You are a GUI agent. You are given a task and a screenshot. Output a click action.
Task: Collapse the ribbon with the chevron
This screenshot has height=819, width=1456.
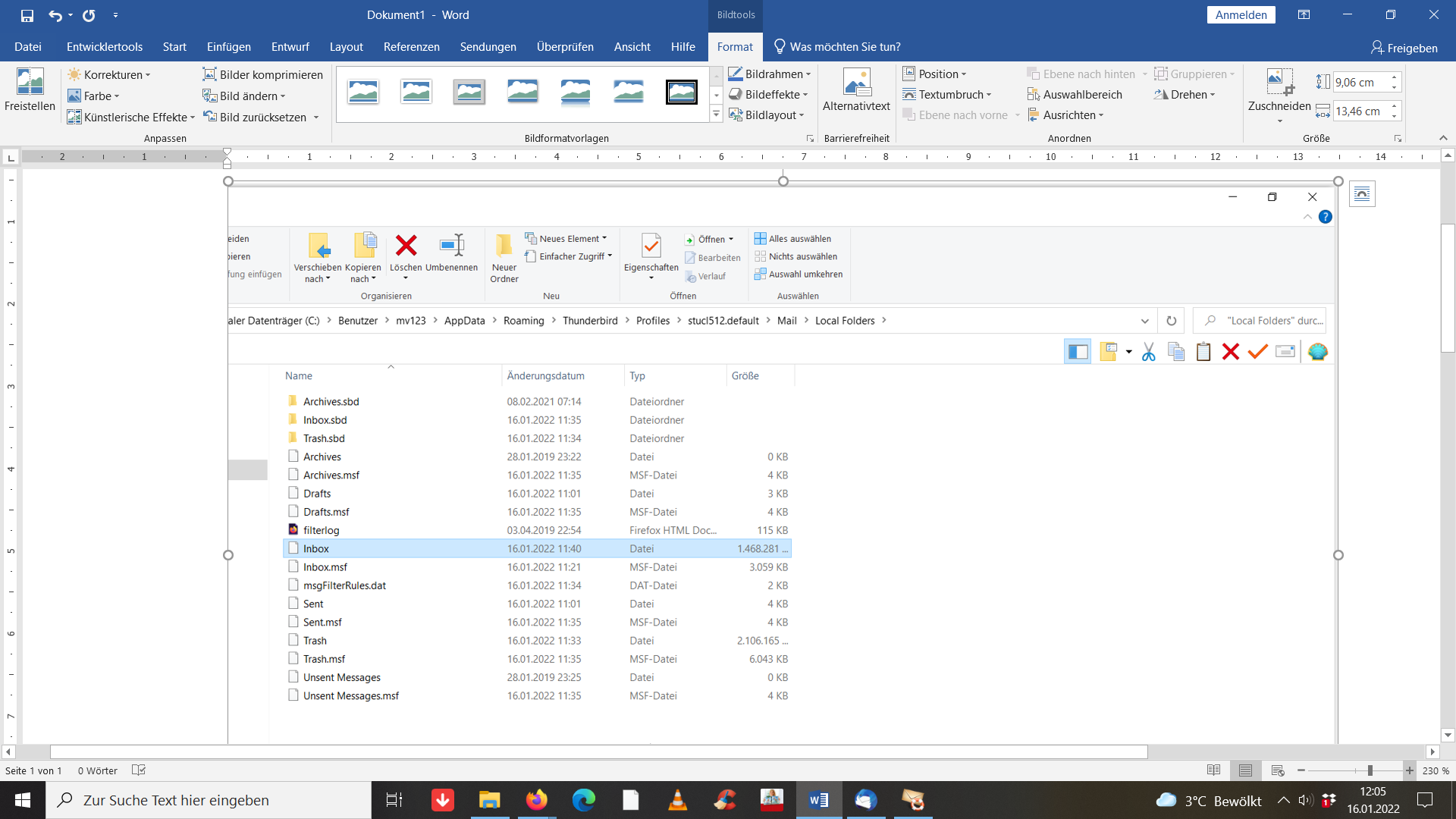[x=1443, y=138]
